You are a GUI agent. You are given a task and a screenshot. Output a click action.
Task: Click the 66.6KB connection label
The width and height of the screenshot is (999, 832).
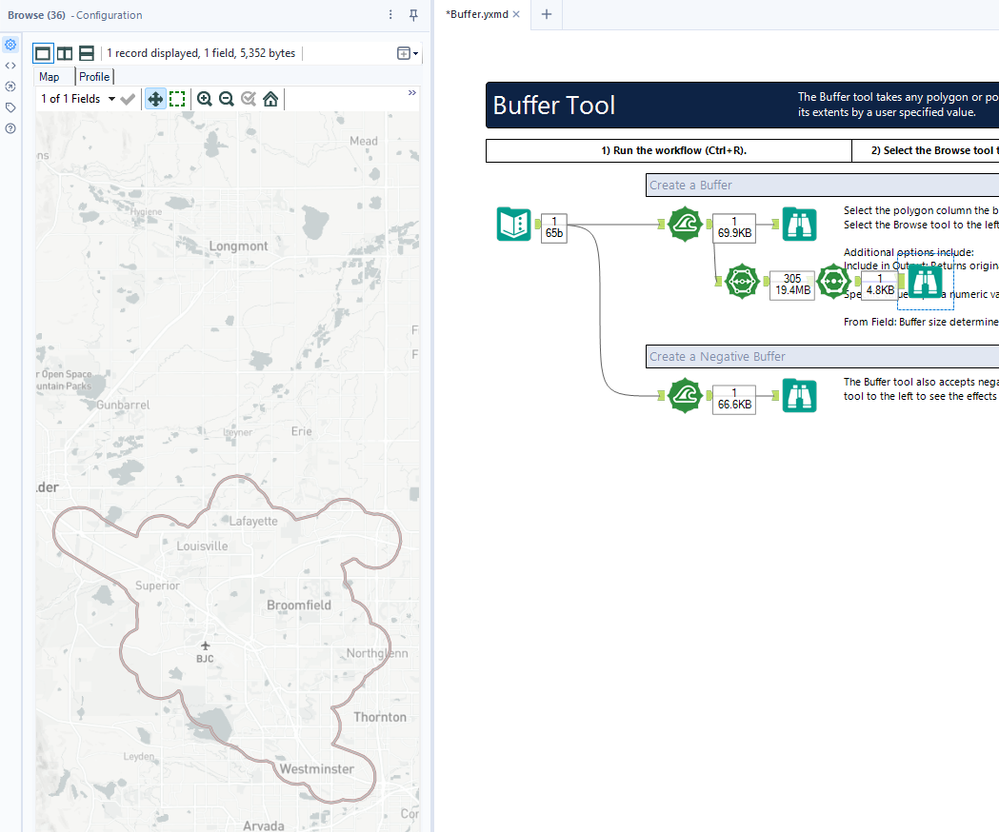click(734, 399)
